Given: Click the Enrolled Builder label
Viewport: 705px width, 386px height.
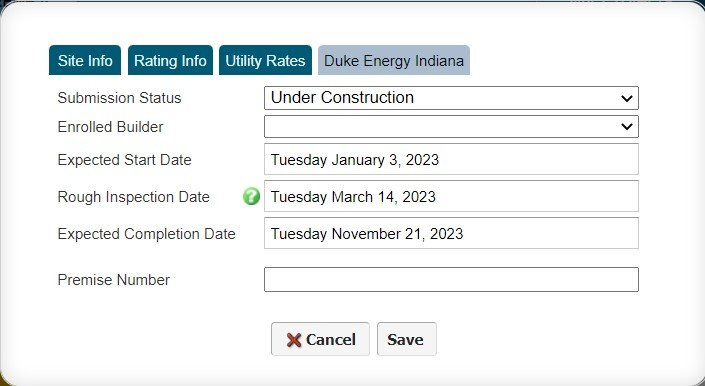Looking at the screenshot, I should (x=111, y=127).
